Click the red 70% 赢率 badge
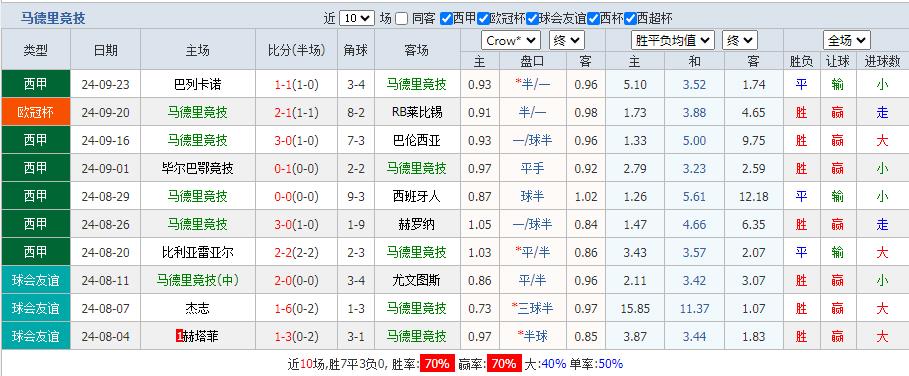The width and height of the screenshot is (909, 376). 503,364
